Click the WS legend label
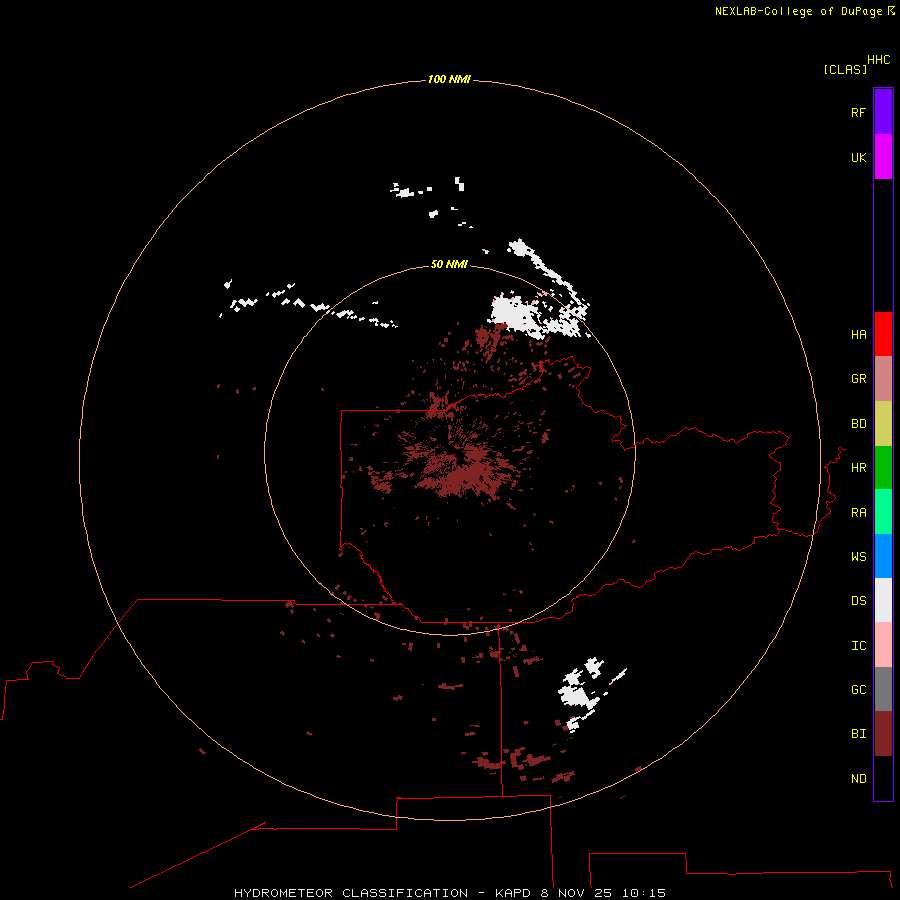Screen dimensions: 900x900 tap(859, 556)
